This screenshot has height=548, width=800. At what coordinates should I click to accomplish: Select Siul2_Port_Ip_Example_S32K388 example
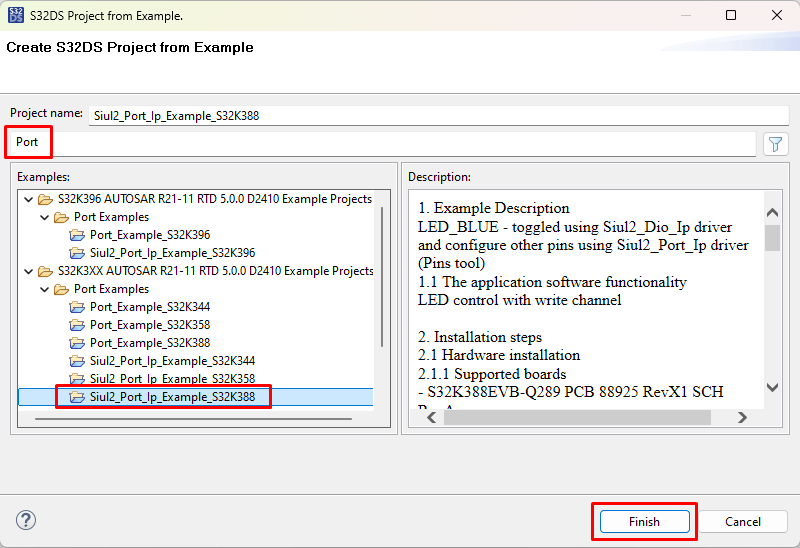(172, 397)
